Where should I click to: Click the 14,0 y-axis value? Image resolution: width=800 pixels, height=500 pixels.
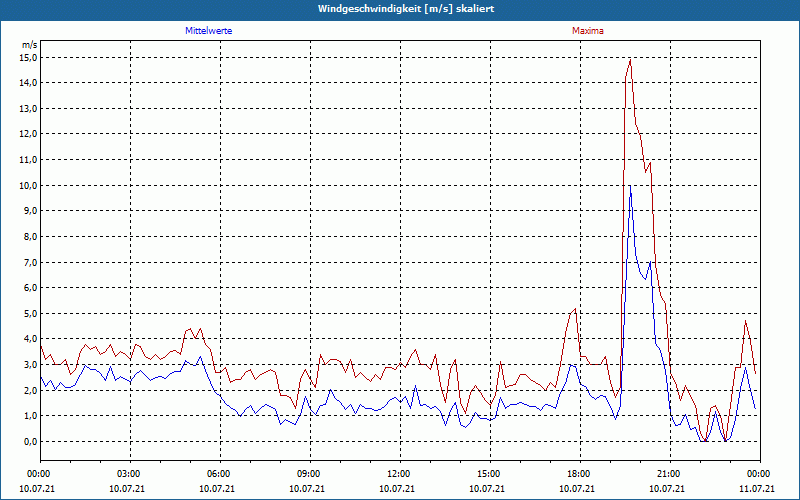(x=29, y=83)
